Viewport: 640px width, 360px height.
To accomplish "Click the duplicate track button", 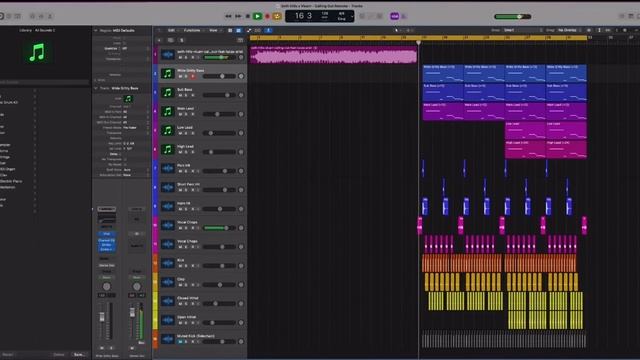I will 171,40.
